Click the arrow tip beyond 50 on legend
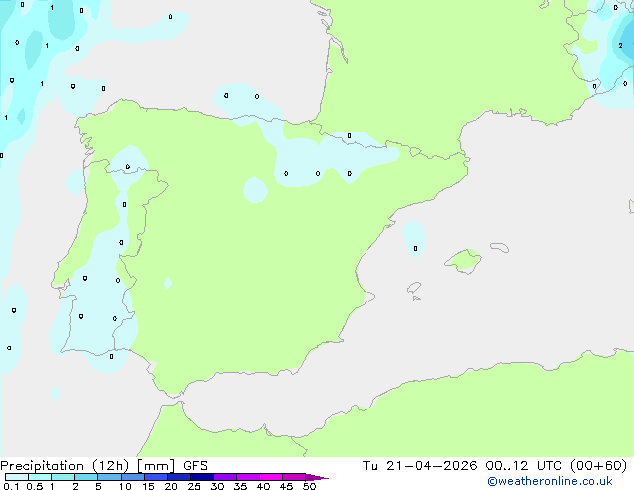The image size is (634, 490). click(x=317, y=477)
